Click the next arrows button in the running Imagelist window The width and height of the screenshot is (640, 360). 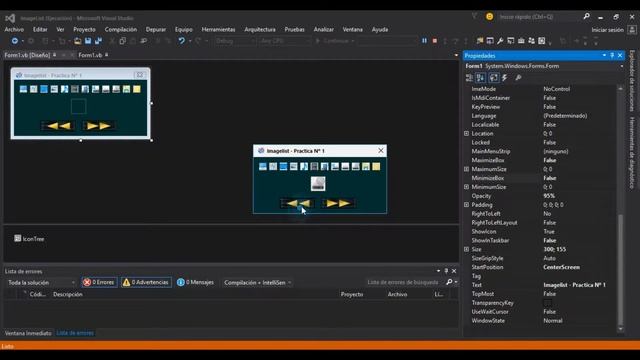click(x=338, y=203)
